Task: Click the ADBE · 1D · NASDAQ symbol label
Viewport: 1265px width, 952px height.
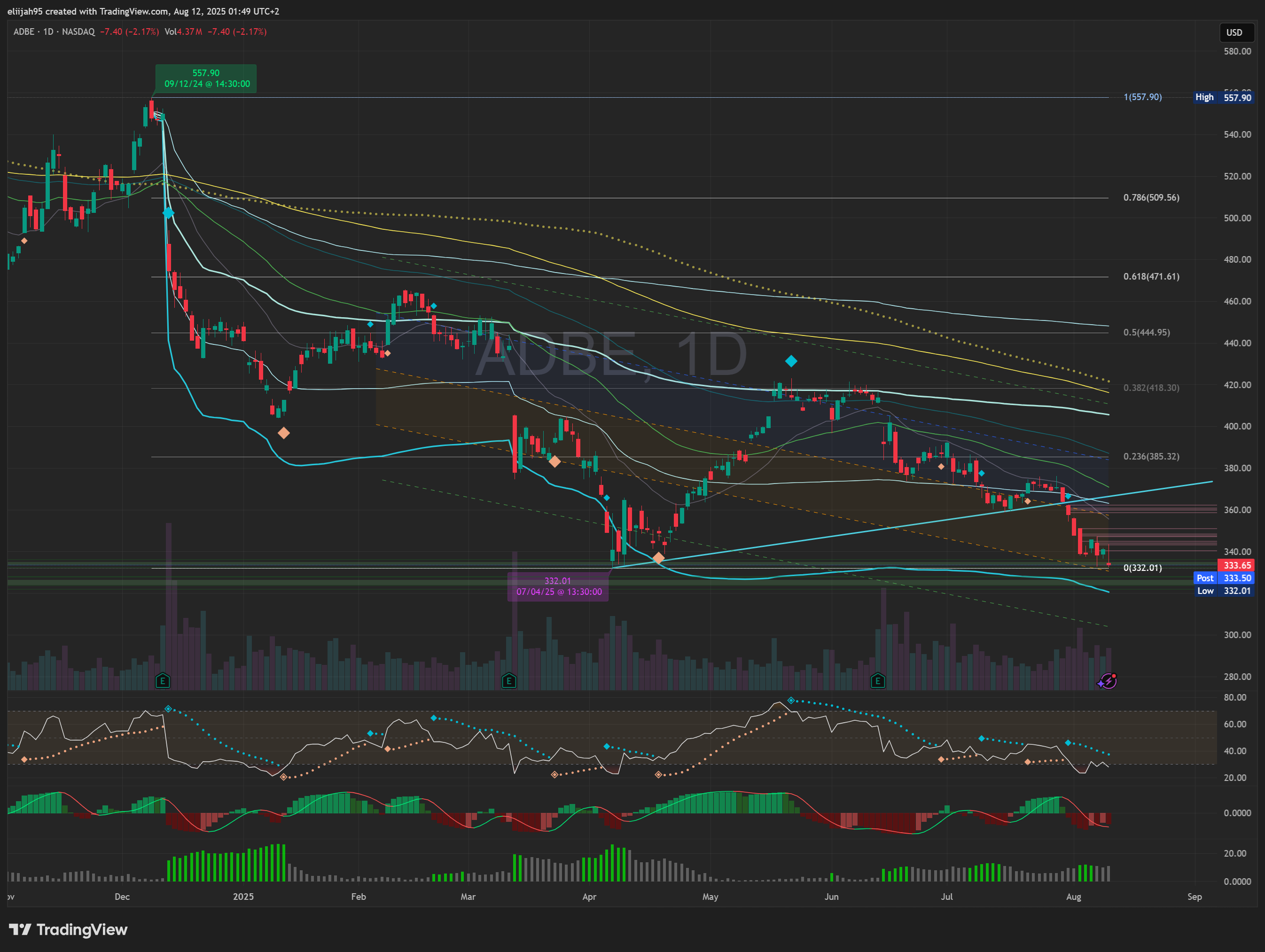Action: [54, 31]
